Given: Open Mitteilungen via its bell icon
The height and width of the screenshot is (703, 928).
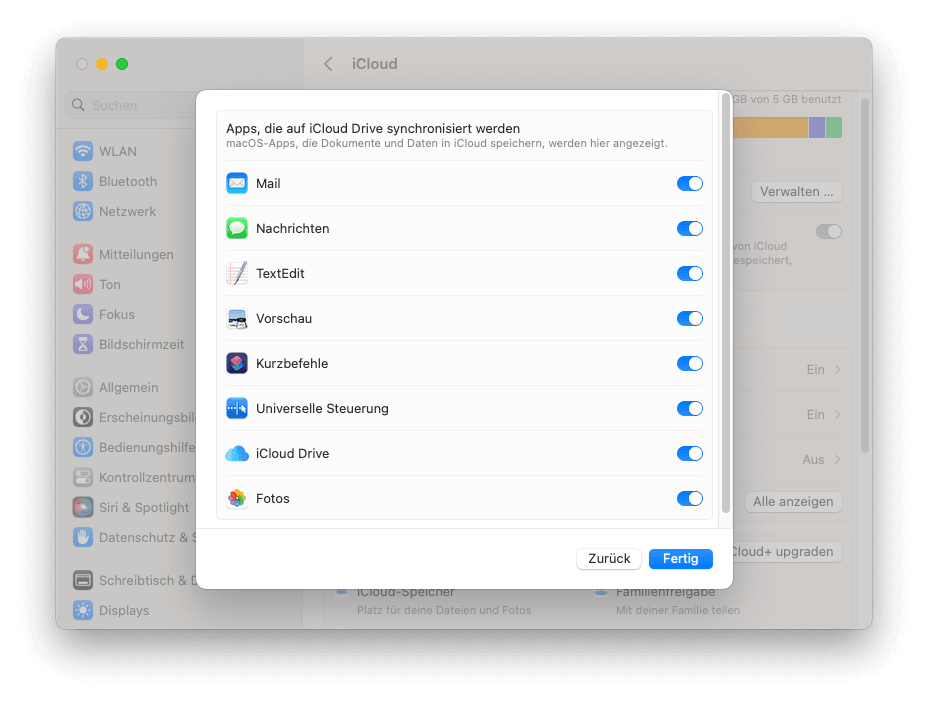Looking at the screenshot, I should 83,254.
